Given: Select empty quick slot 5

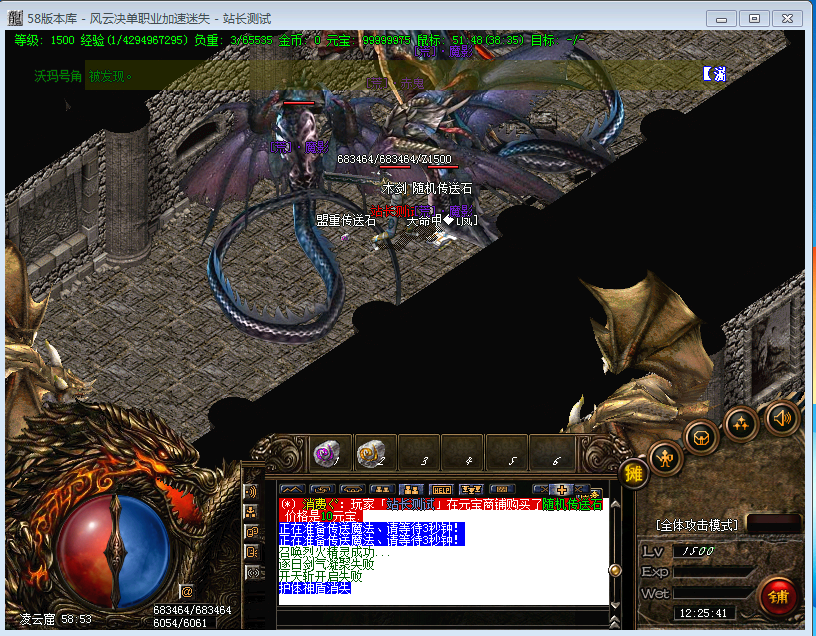Looking at the screenshot, I should coord(506,453).
